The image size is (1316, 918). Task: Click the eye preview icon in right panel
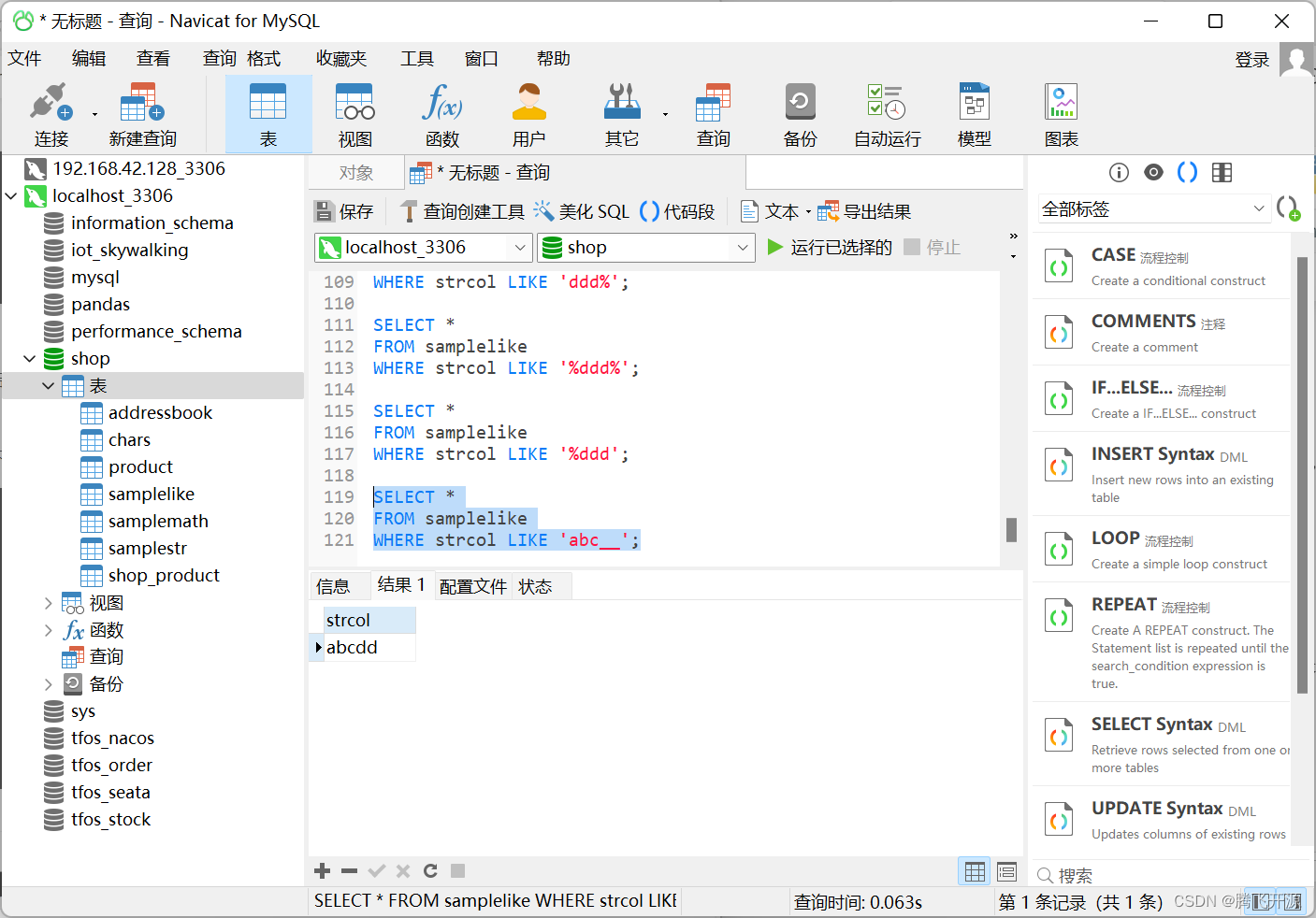[1153, 172]
